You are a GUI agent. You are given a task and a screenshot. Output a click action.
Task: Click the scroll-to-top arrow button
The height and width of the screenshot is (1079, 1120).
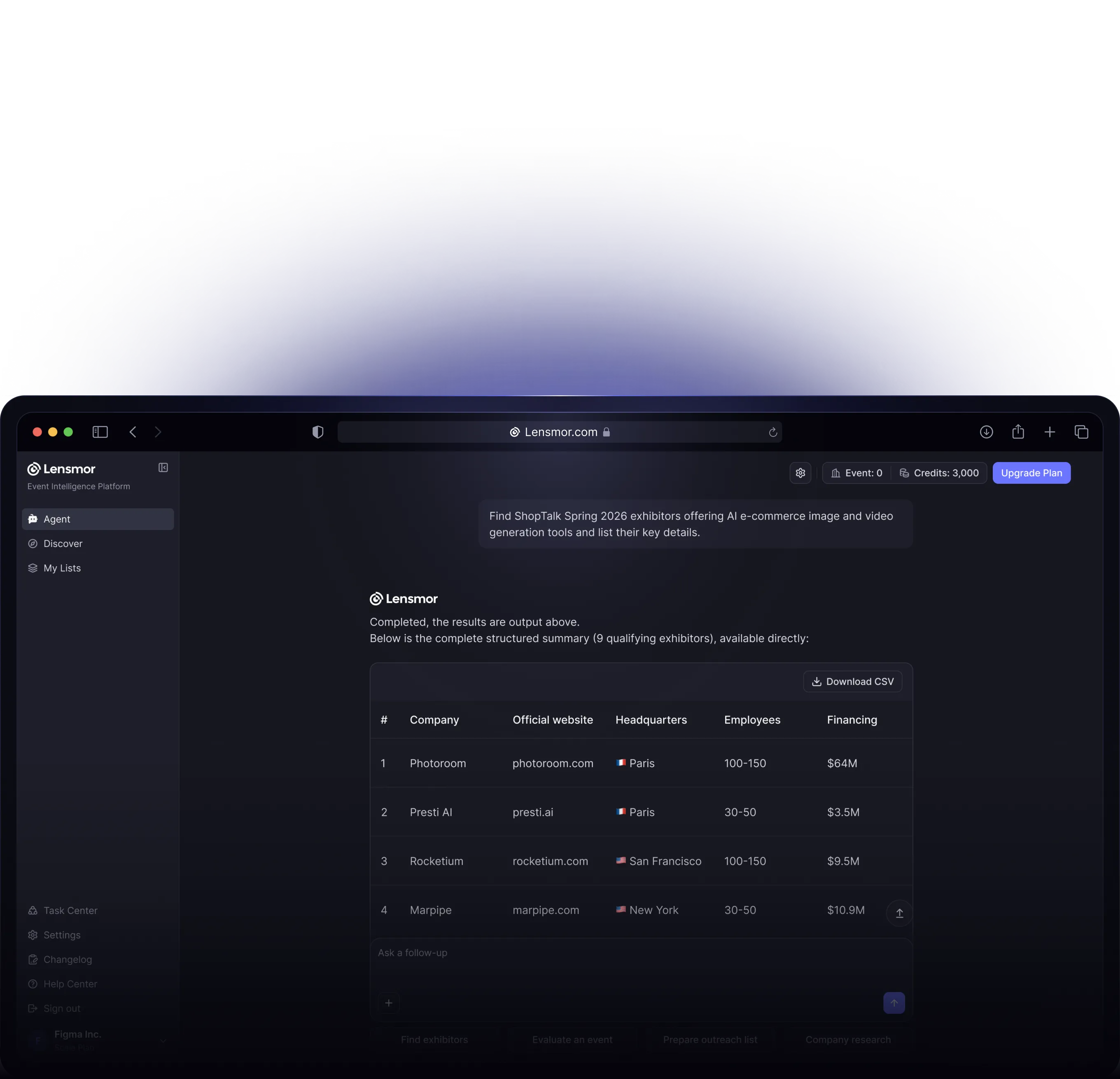[899, 913]
